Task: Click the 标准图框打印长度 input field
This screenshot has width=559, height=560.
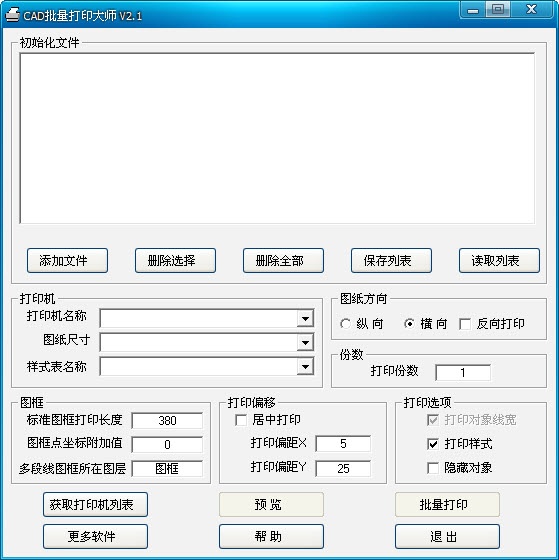Action: (167, 421)
